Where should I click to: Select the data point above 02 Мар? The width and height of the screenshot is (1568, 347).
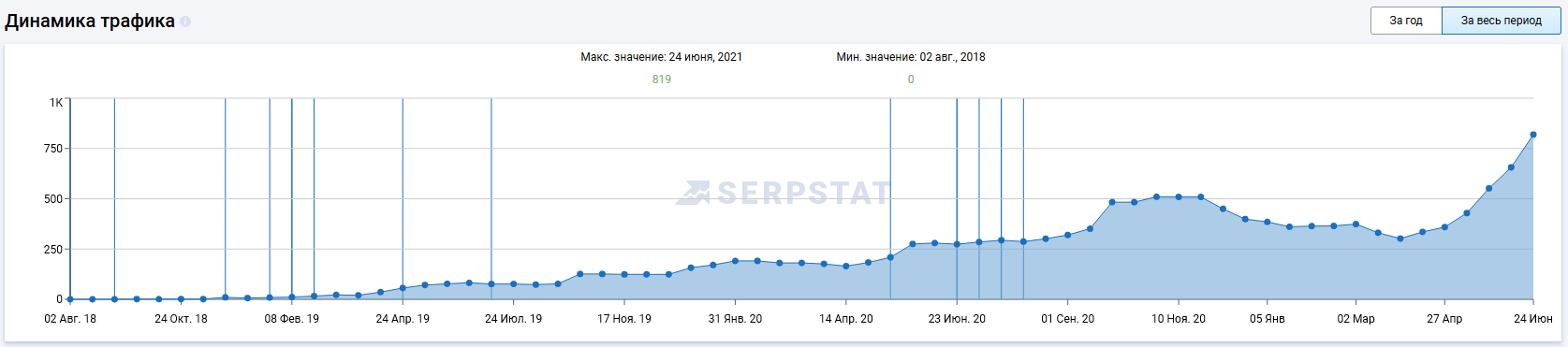(x=1356, y=224)
